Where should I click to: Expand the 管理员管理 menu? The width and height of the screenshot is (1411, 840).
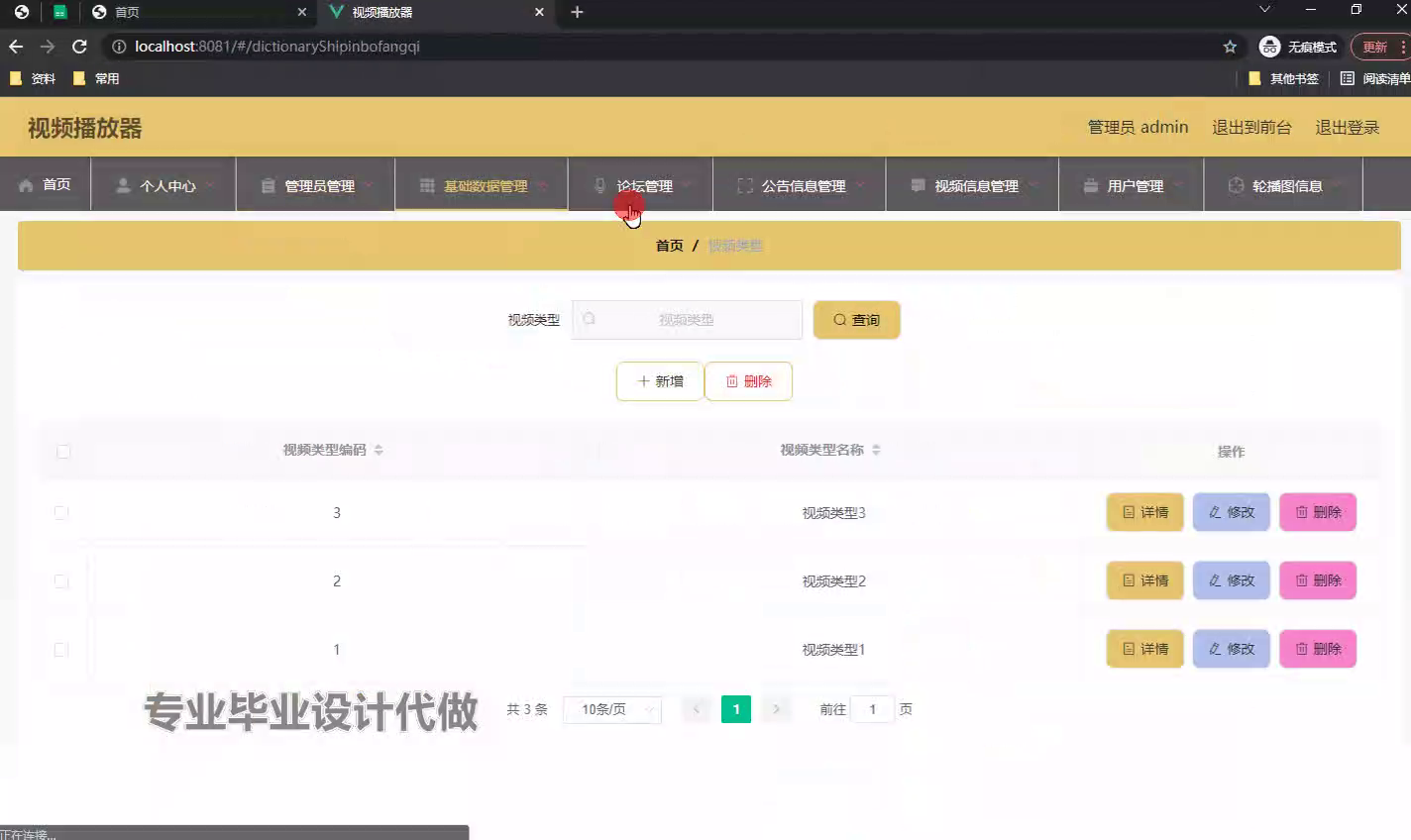coord(315,185)
